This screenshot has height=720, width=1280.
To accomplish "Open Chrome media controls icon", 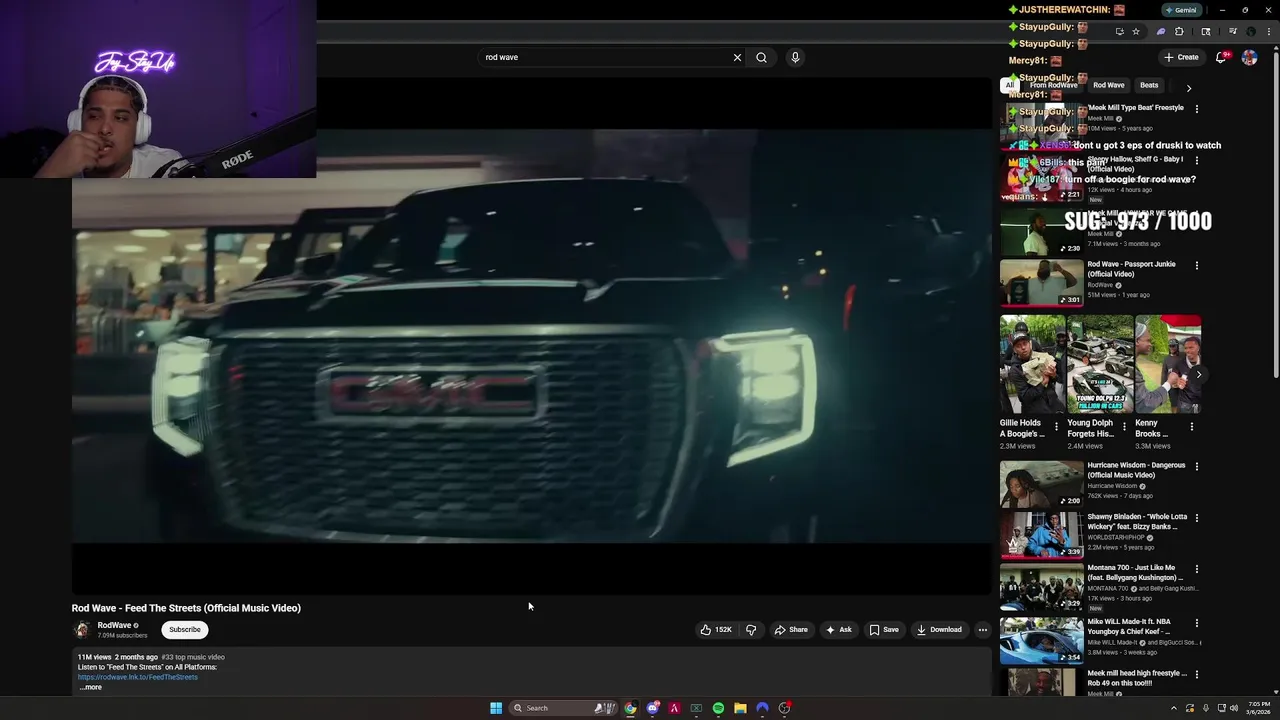I will (1233, 31).
